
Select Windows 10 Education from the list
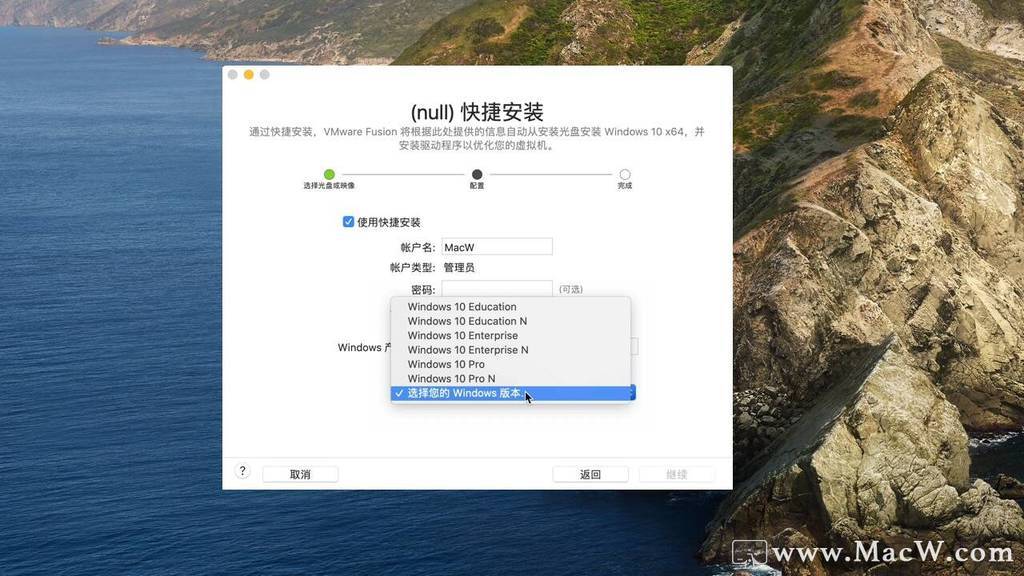click(x=511, y=306)
